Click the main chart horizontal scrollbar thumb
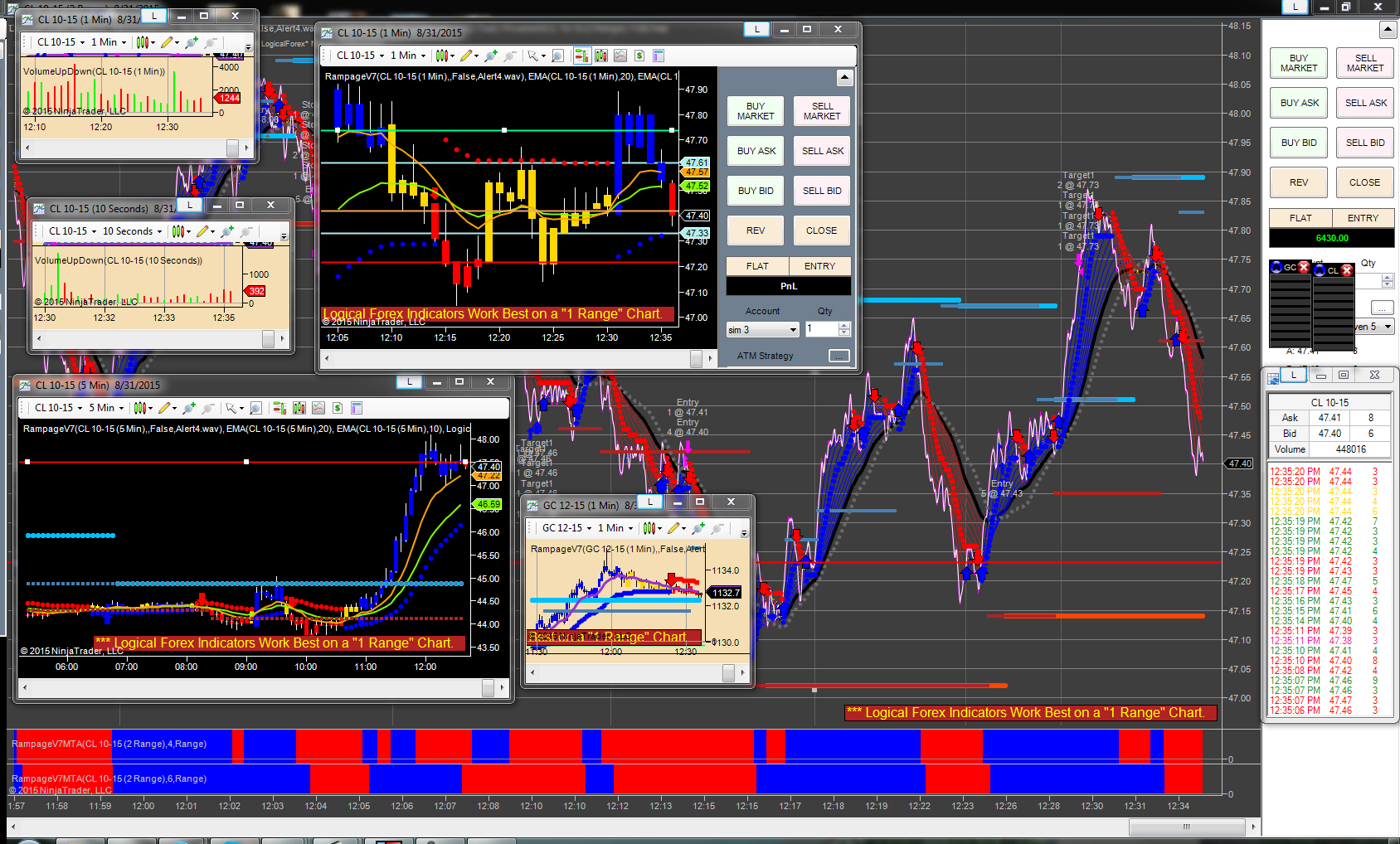Screen dimensions: 1400x844 tap(1187, 827)
